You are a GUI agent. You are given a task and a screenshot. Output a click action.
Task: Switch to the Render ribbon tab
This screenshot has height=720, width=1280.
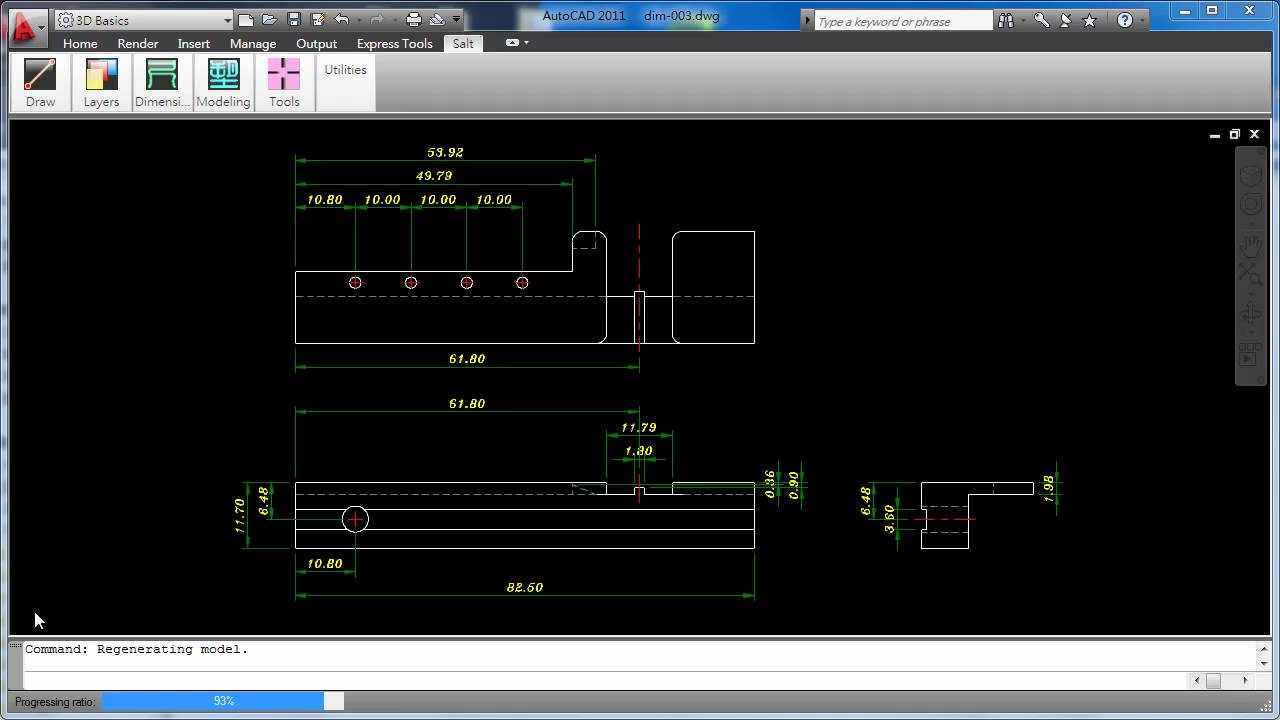(x=138, y=43)
